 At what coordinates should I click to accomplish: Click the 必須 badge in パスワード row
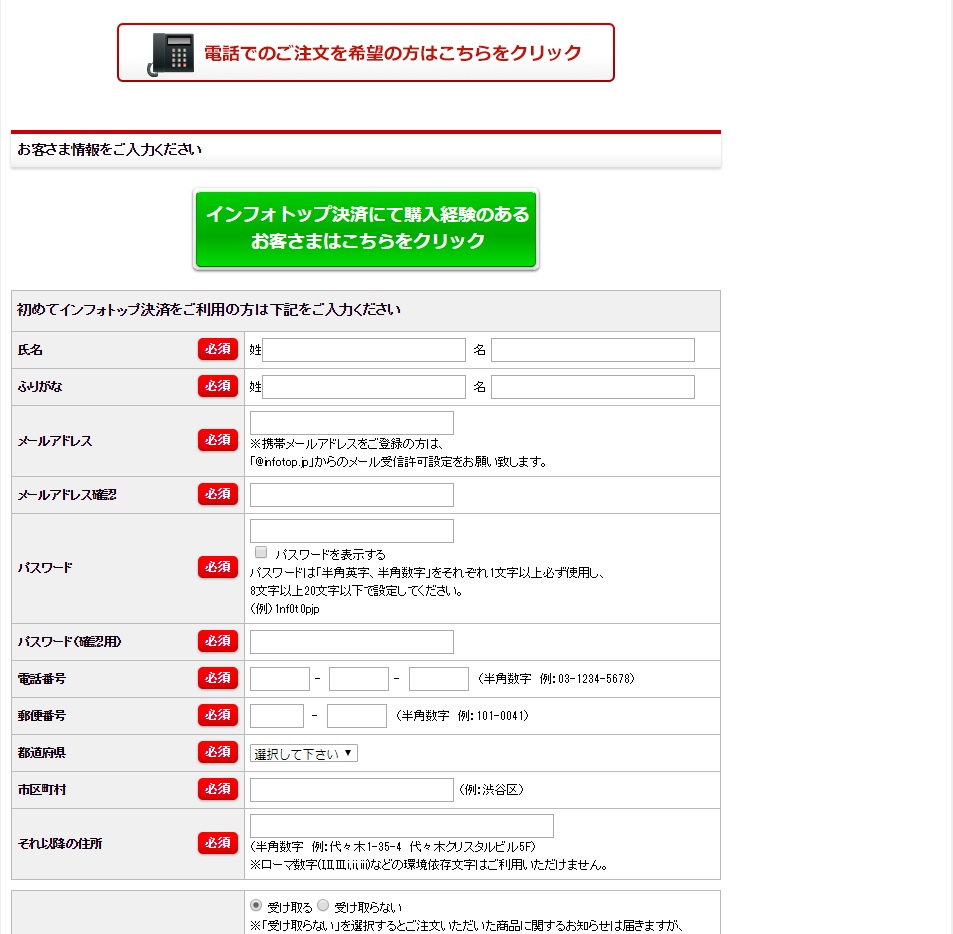tap(218, 567)
